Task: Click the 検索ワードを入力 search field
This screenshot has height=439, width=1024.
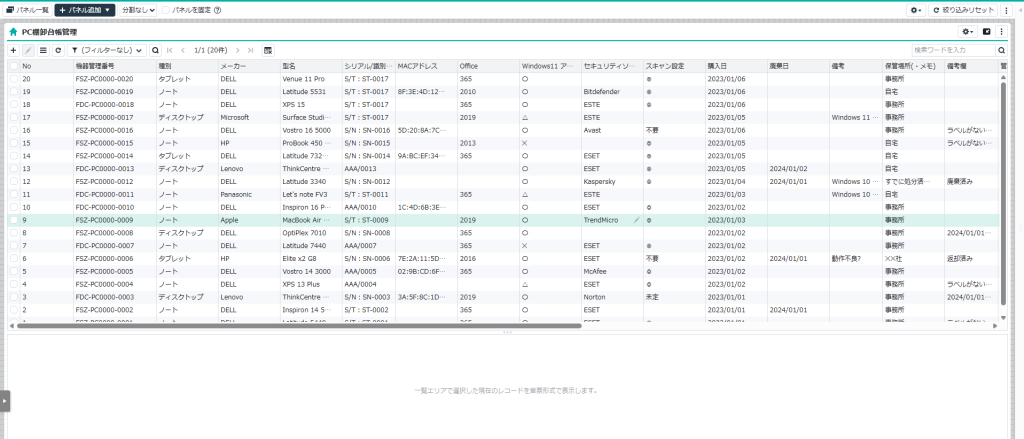Action: coord(953,50)
